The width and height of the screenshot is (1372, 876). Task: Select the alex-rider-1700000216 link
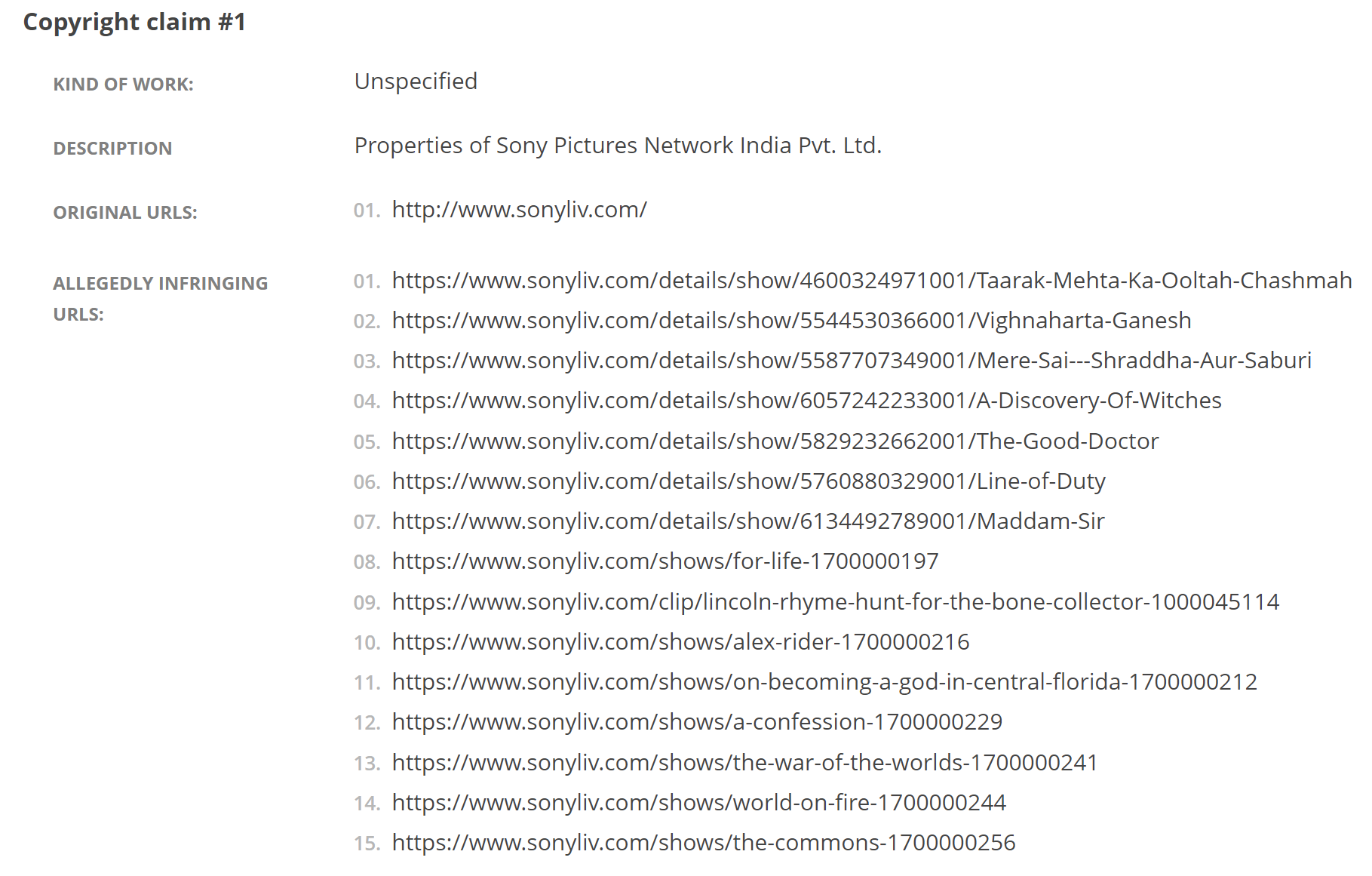tap(681, 642)
